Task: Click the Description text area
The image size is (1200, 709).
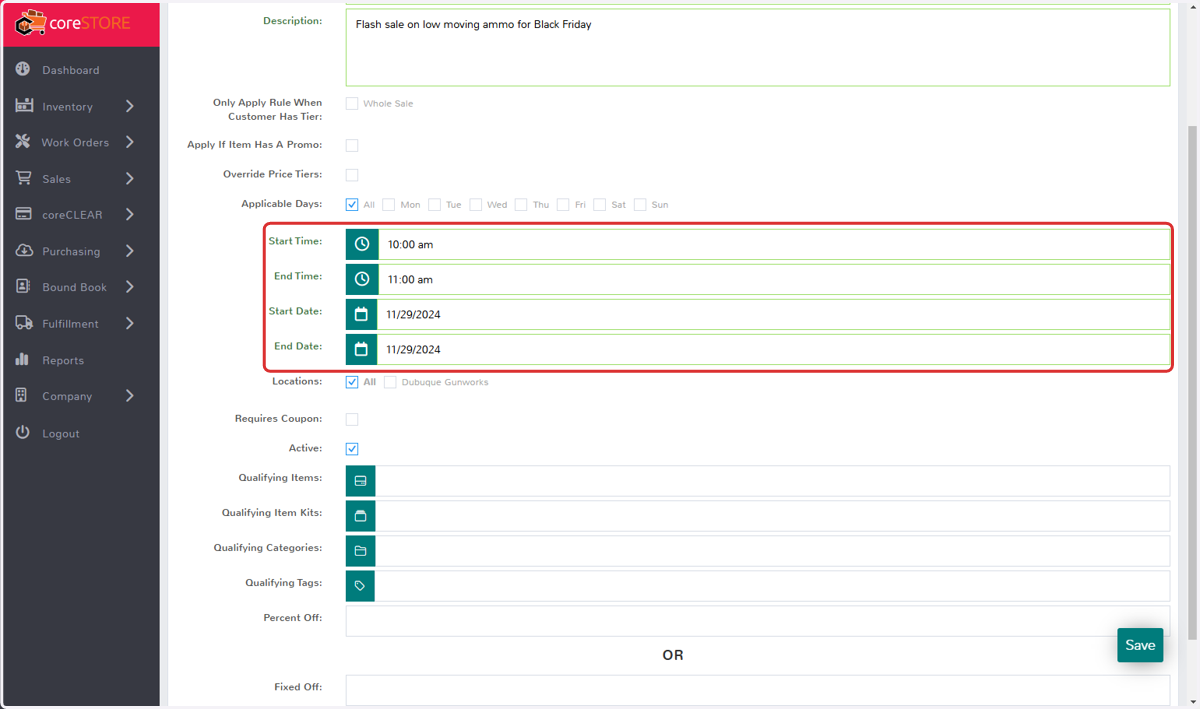Action: click(757, 47)
